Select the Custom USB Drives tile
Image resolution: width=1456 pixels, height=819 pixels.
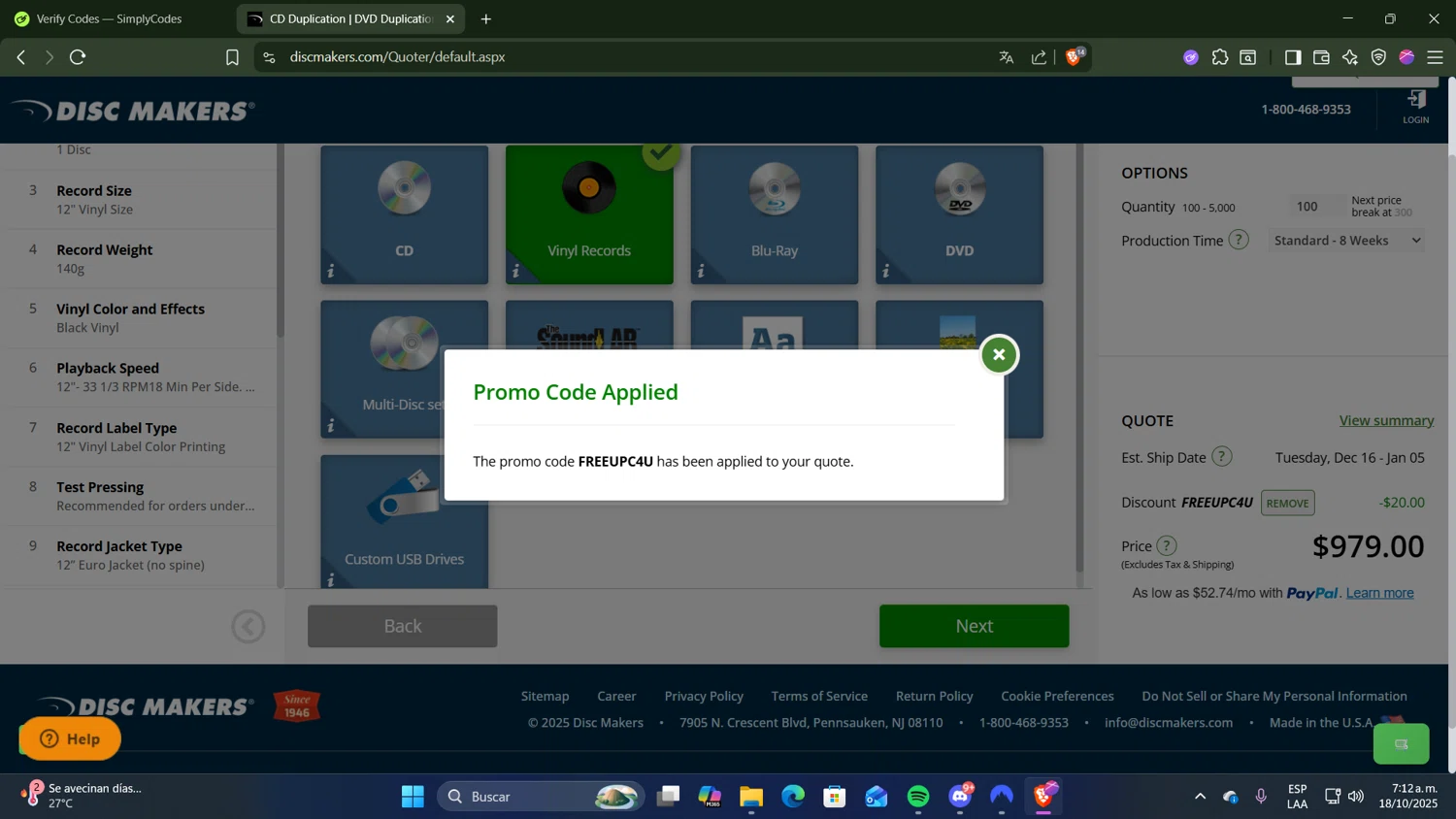coord(404,522)
